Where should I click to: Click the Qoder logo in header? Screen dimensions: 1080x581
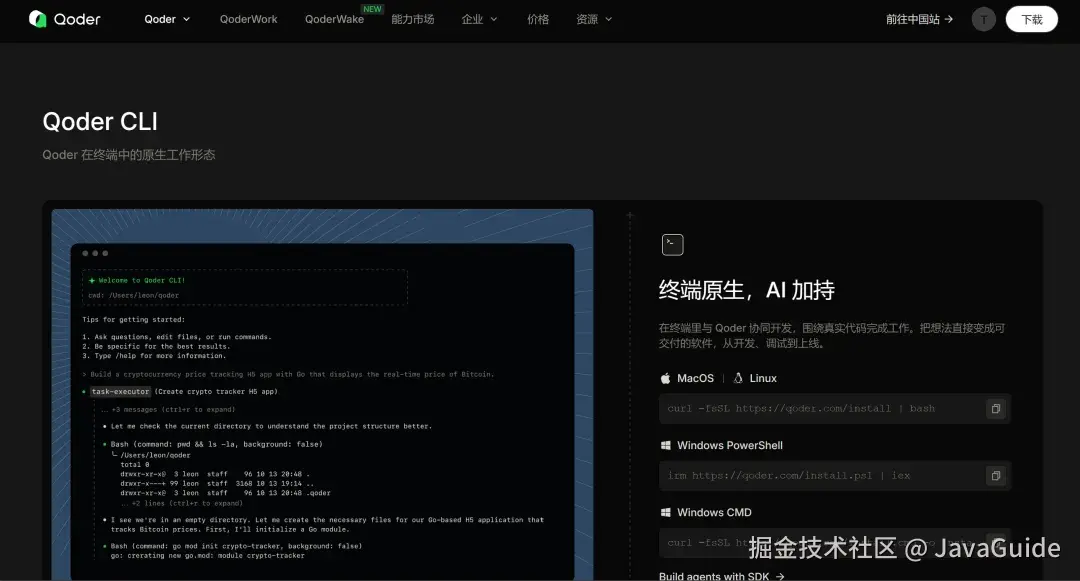65,19
